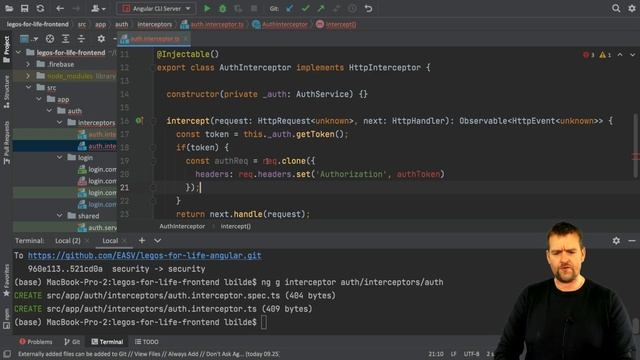The height and width of the screenshot is (360, 640).
Task: Click the 21:10 cursor position in status bar
Action: [436, 354]
